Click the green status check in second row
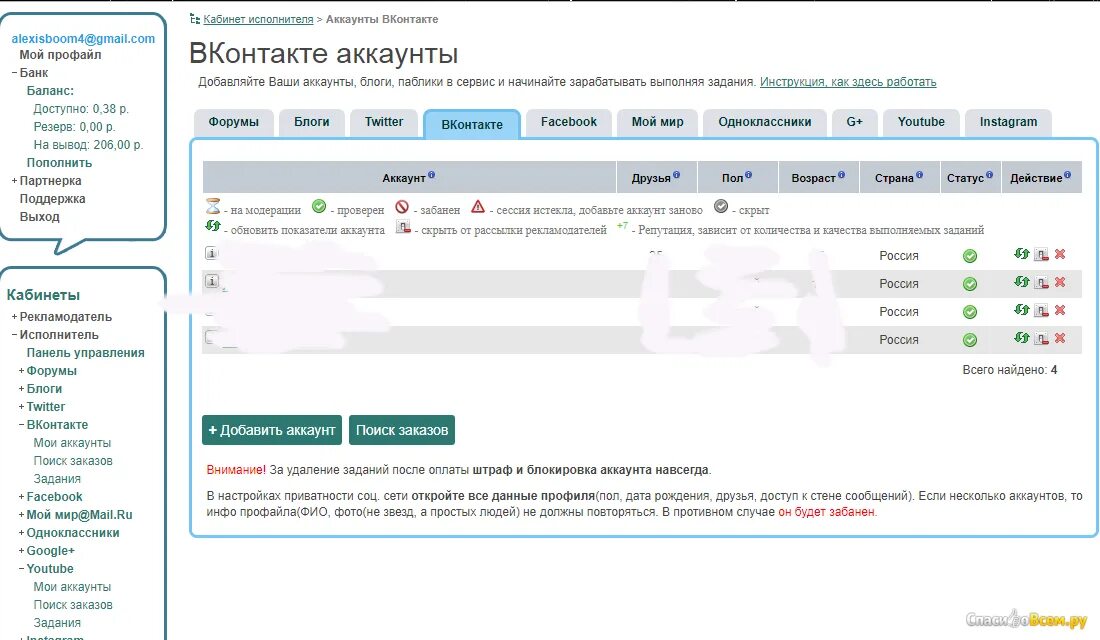The width and height of the screenshot is (1100, 640). (x=970, y=284)
